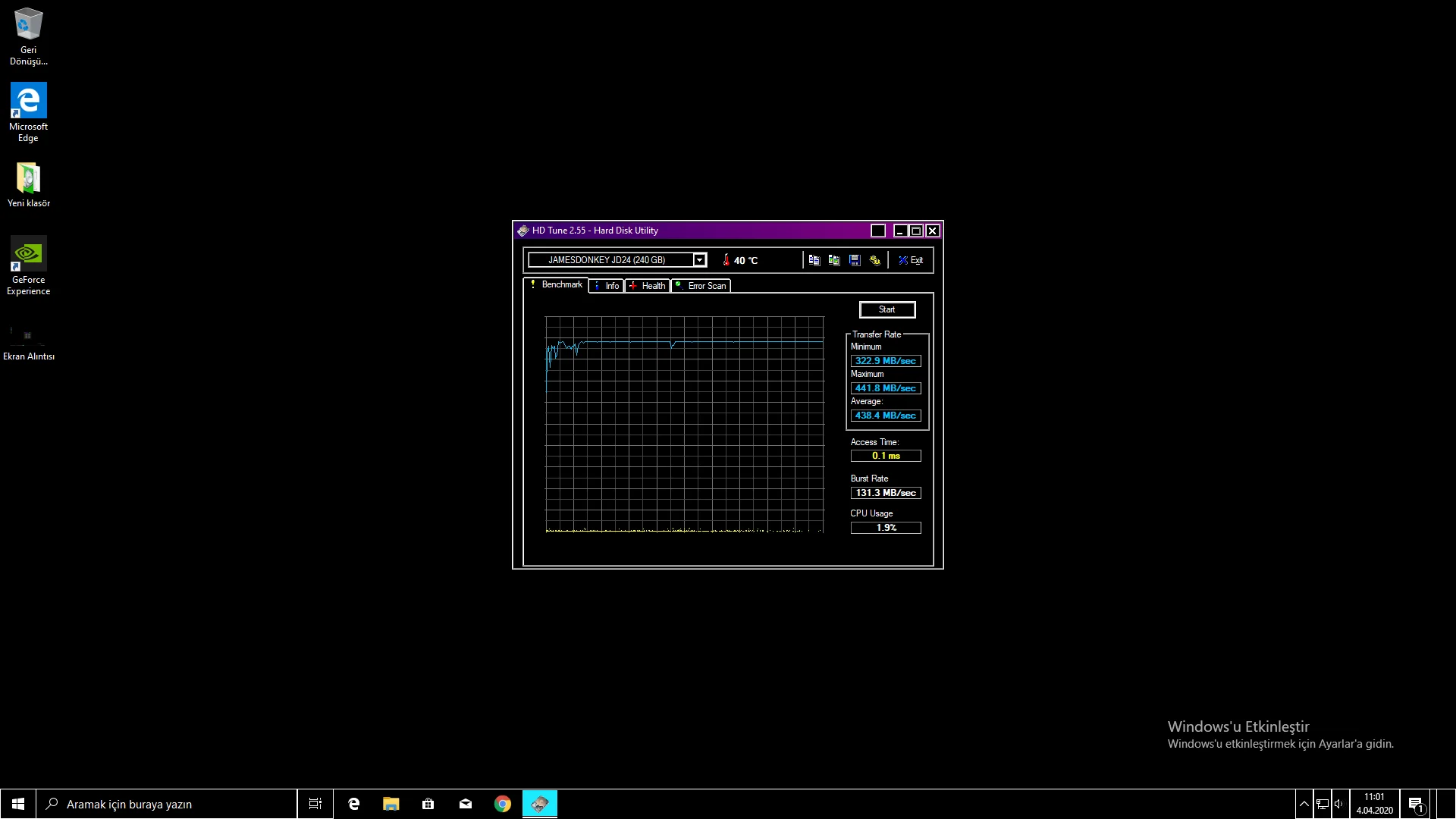Open Google Chrome from the taskbar
1456x819 pixels.
tap(502, 804)
